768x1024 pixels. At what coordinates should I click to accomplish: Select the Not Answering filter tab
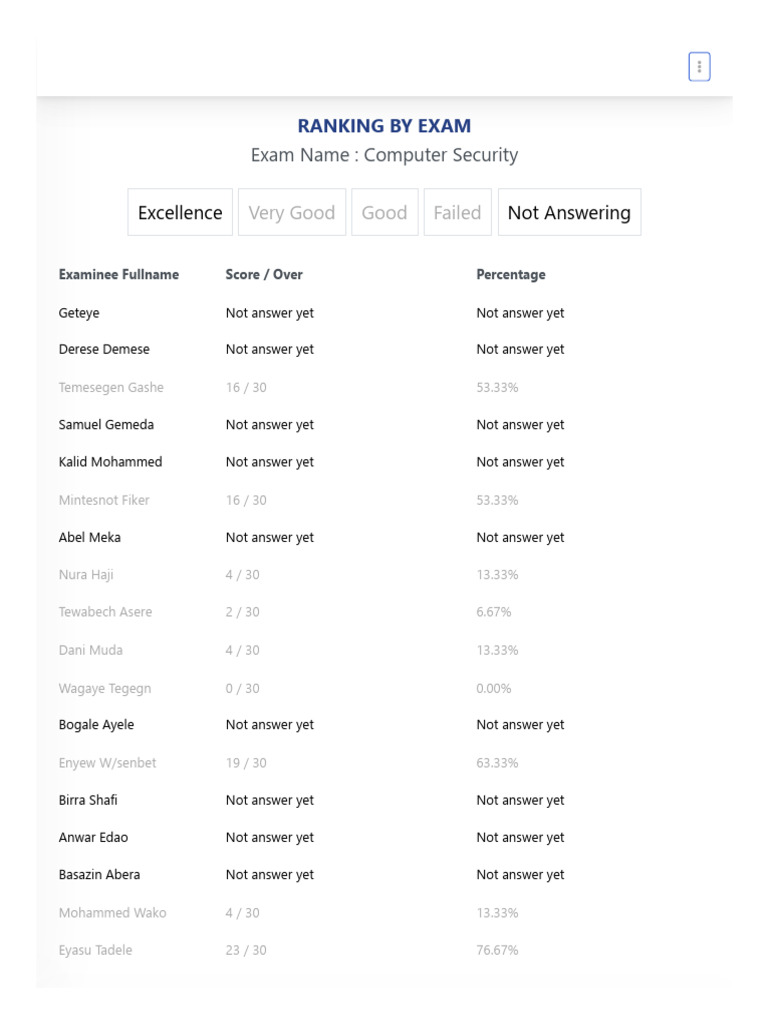click(x=569, y=212)
